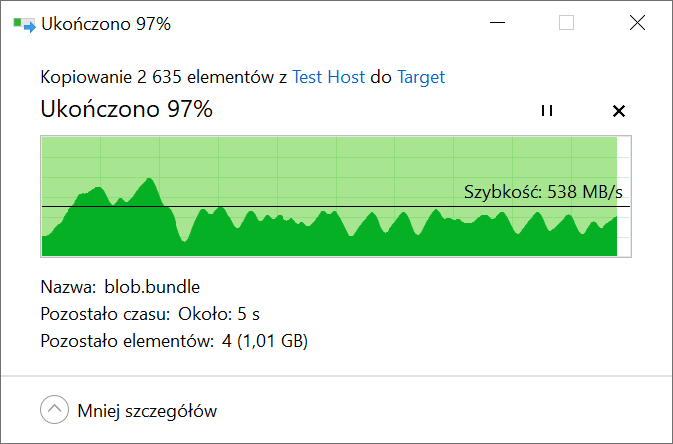Image resolution: width=673 pixels, height=444 pixels.
Task: Click the Mniej szczegółów label
Action: tap(147, 411)
